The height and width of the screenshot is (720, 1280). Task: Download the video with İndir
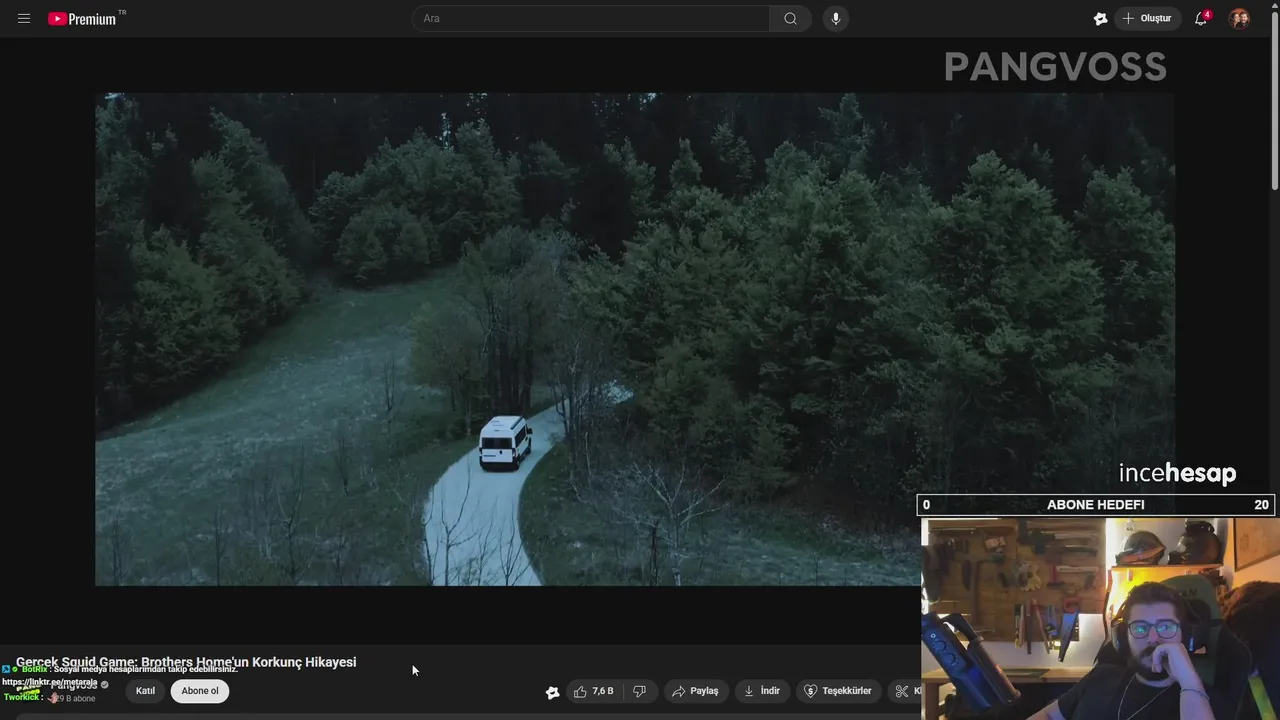click(x=761, y=691)
